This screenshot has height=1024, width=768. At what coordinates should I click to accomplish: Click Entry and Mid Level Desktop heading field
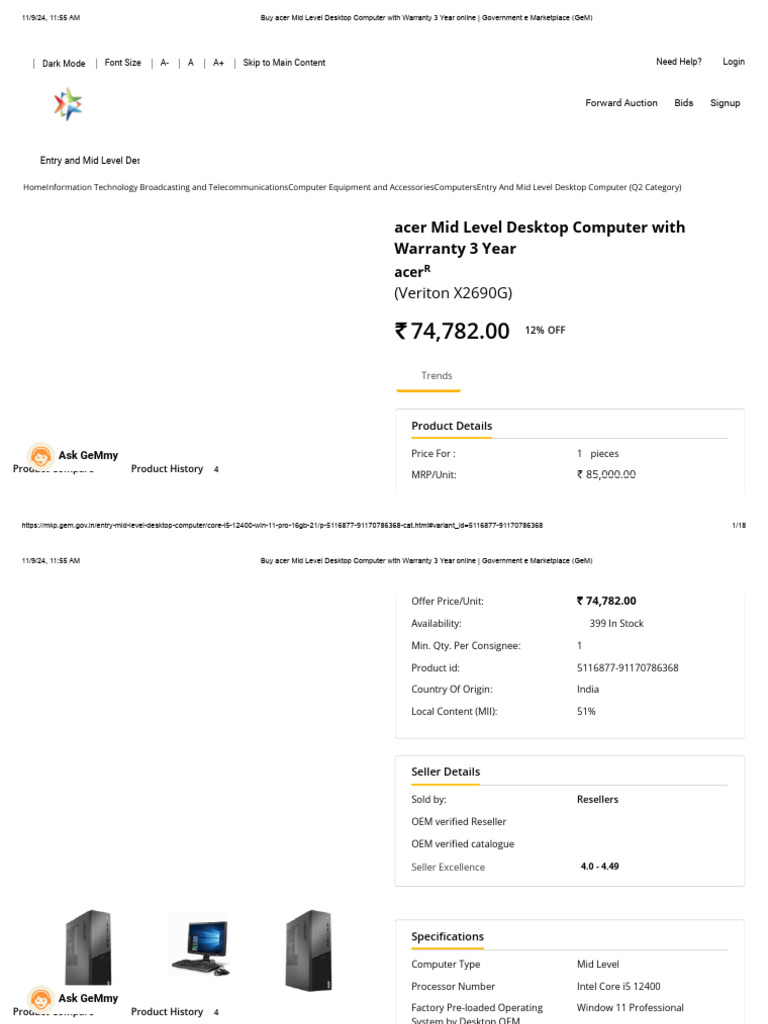pyautogui.click(x=89, y=161)
